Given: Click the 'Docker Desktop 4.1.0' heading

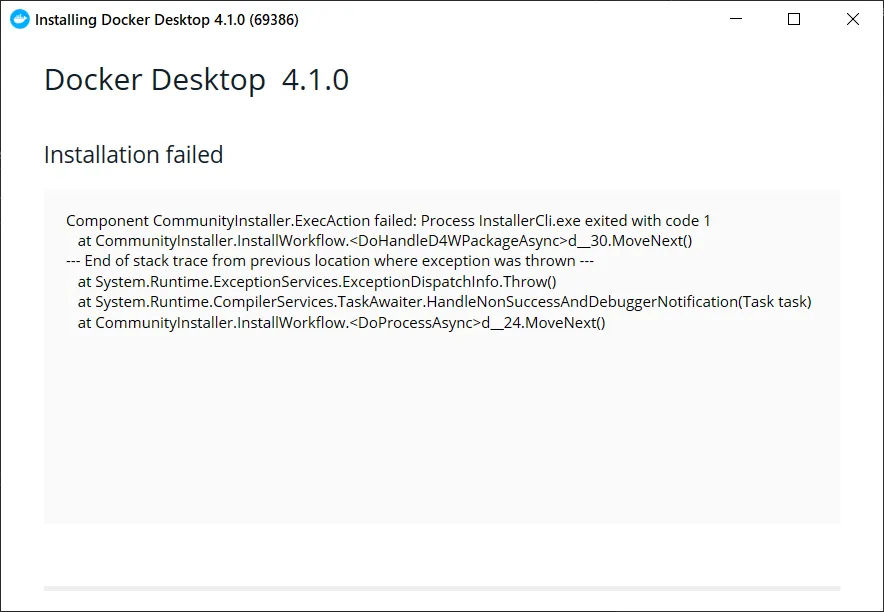Looking at the screenshot, I should coord(196,80).
